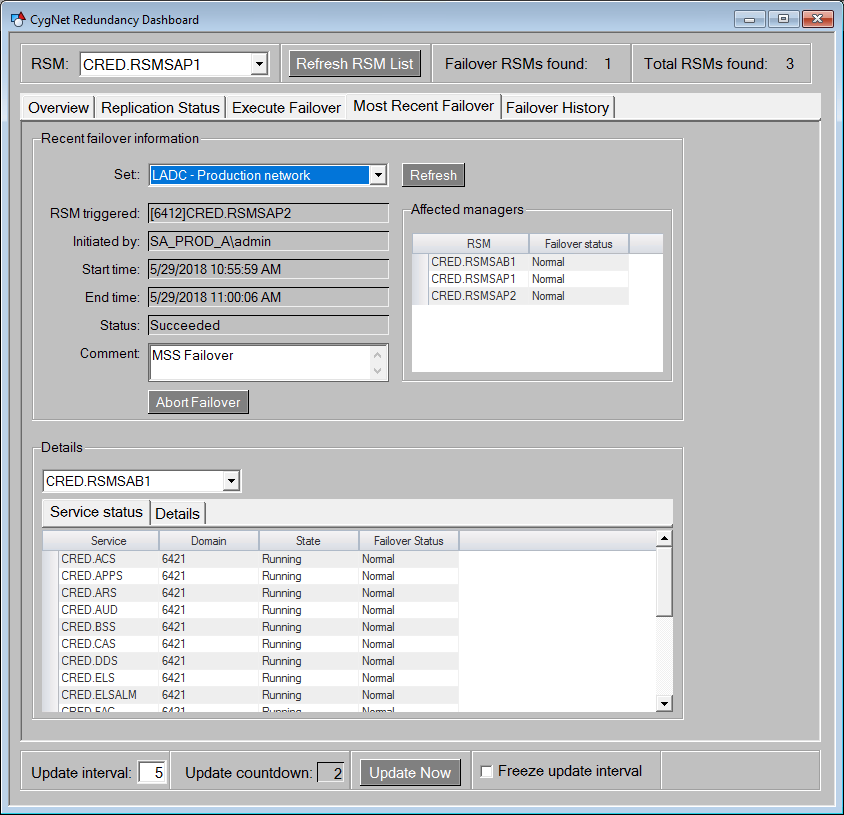Image resolution: width=844 pixels, height=815 pixels.
Task: Minimize the CygNet Redundancy Dashboard window
Action: point(749,19)
